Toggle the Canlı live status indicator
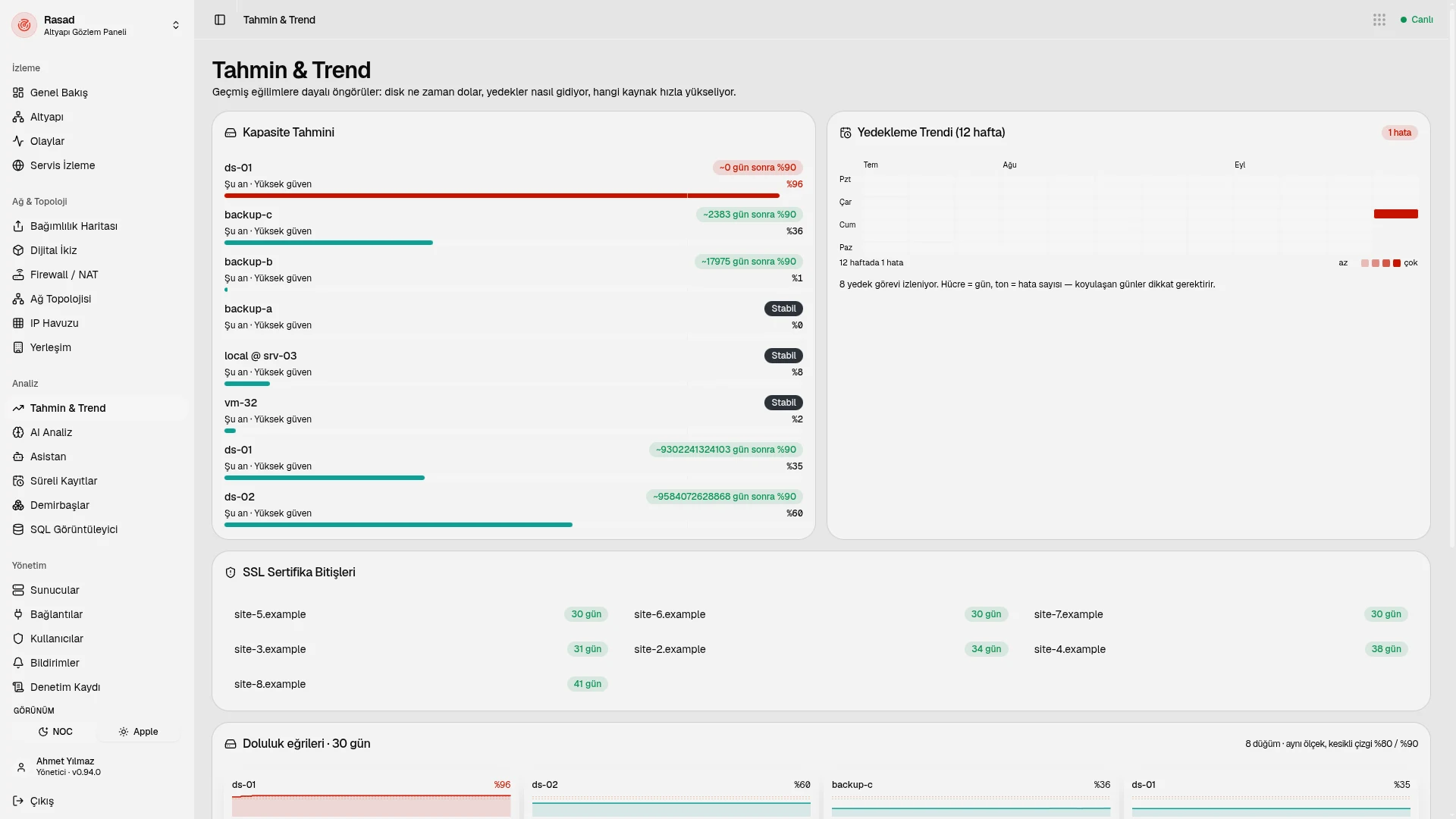This screenshot has width=1456, height=819. (1417, 20)
